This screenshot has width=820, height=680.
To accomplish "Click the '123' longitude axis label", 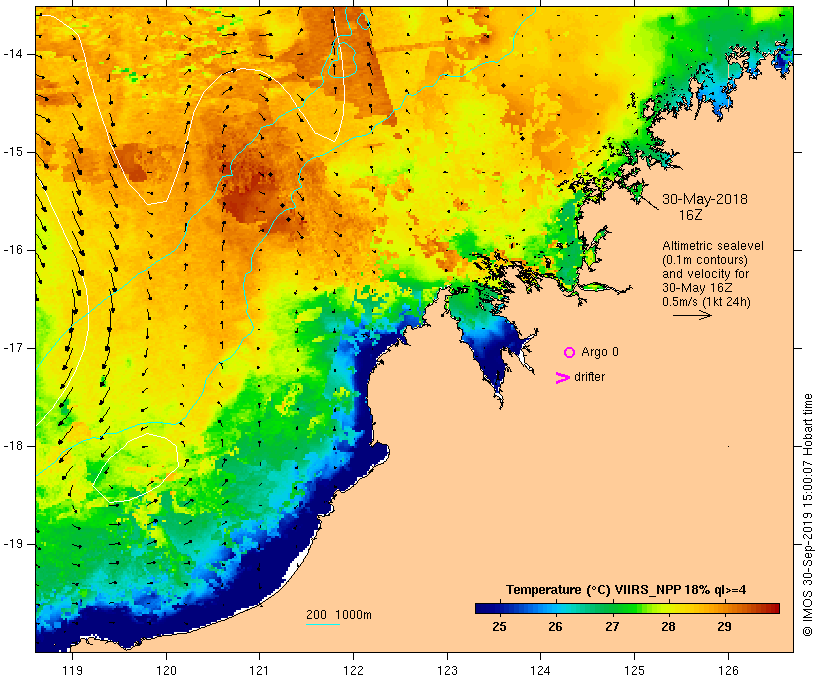I will click(x=447, y=670).
